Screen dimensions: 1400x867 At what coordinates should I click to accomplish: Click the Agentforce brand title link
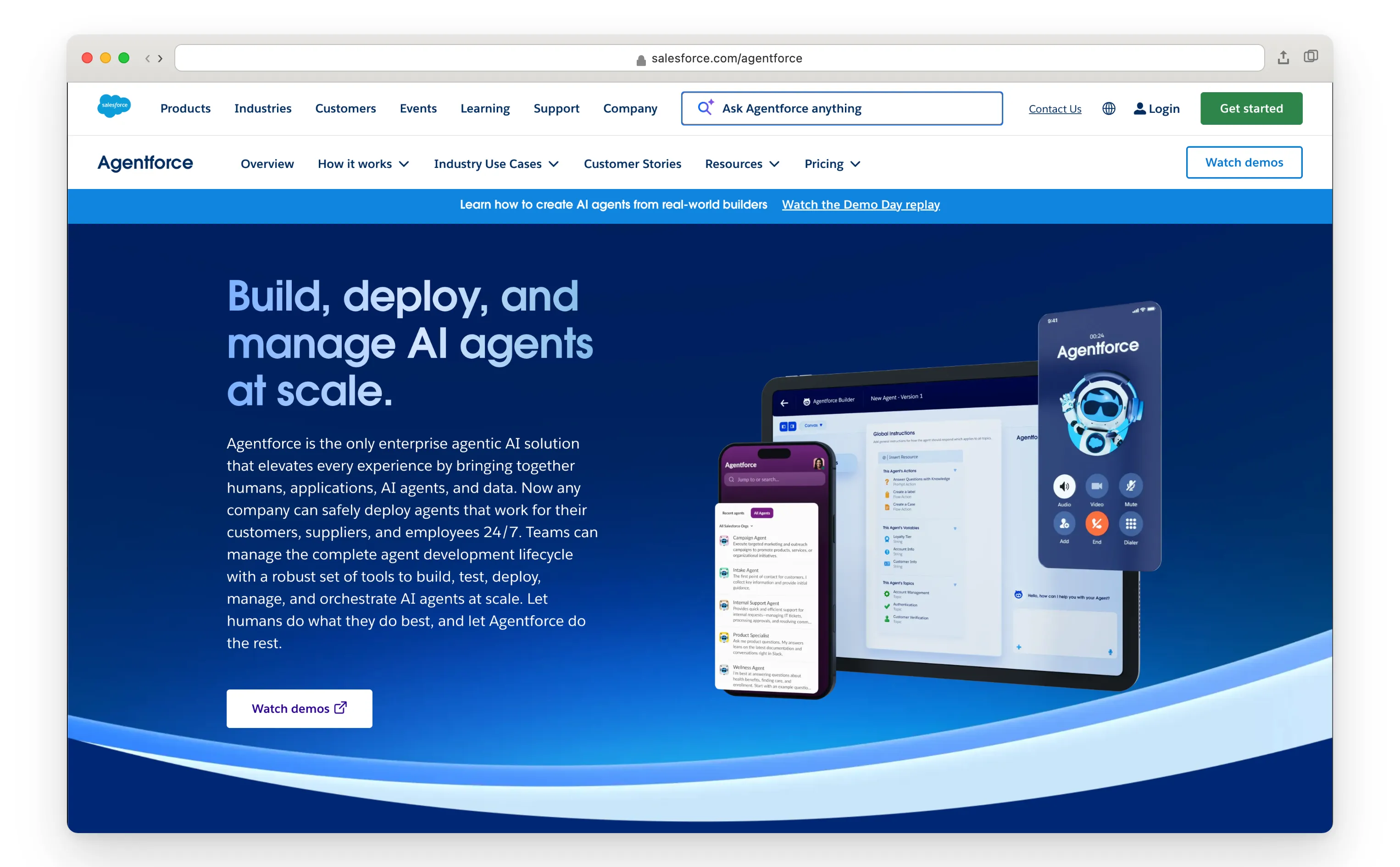click(x=145, y=162)
